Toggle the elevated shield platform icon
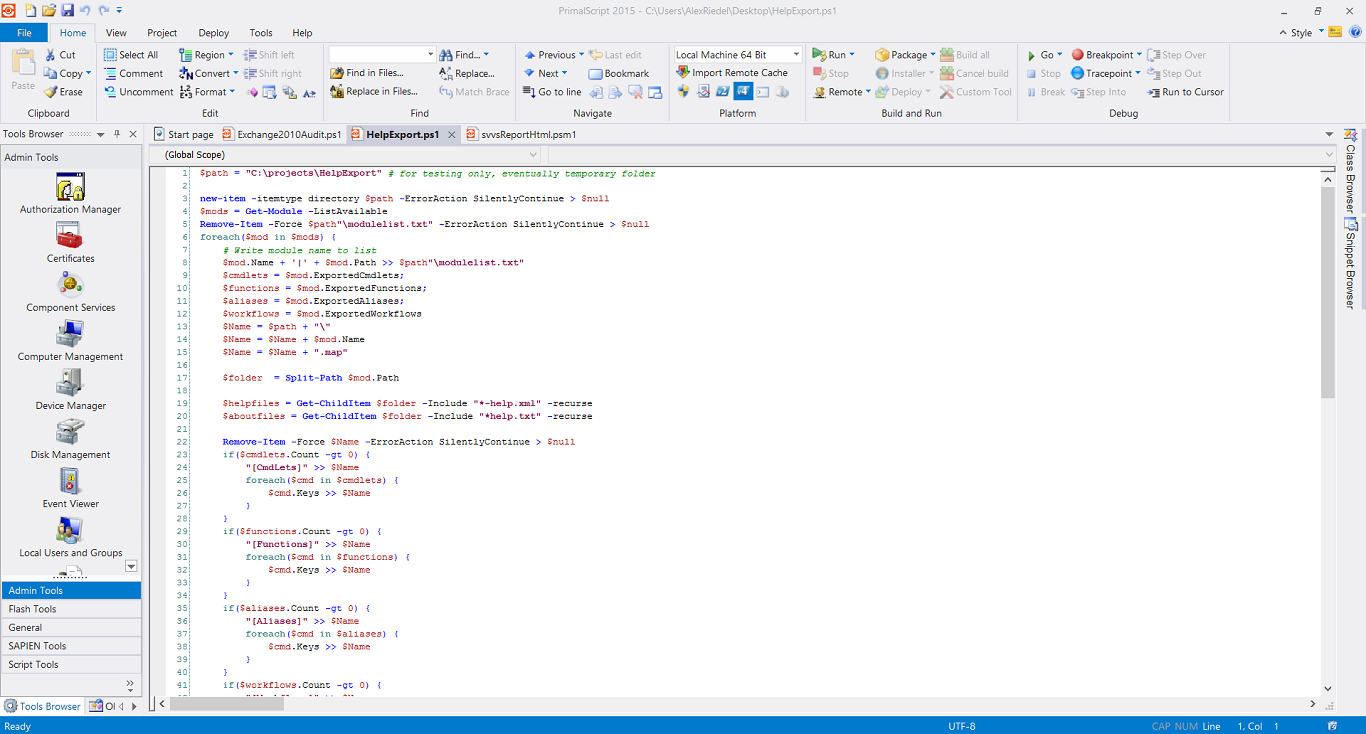The image size is (1366, 734). (x=683, y=92)
